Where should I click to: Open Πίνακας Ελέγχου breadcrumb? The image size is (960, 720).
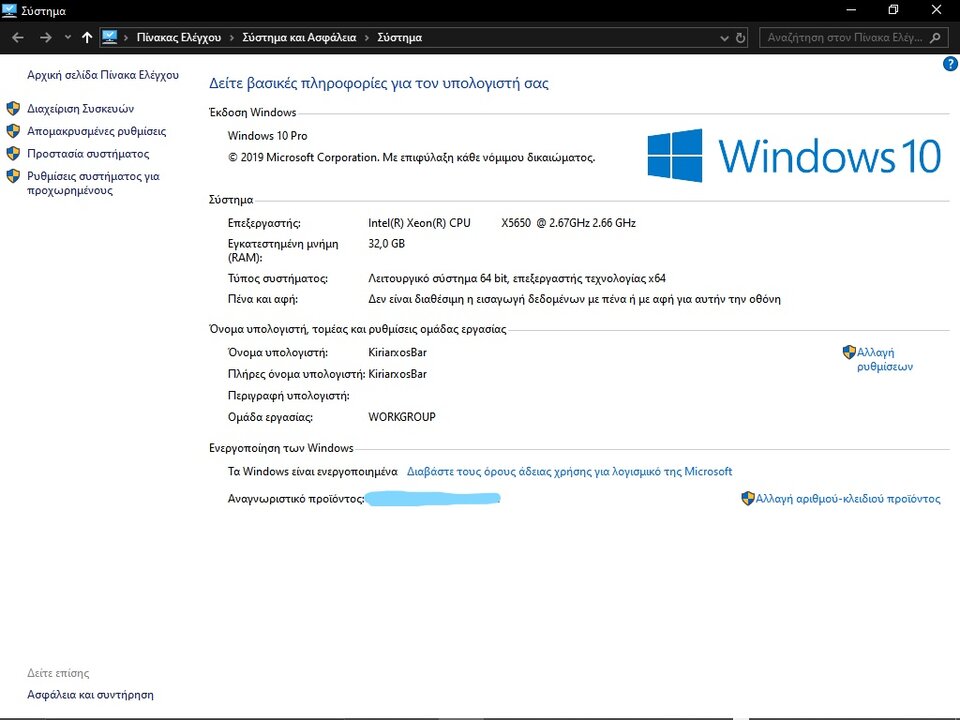tap(179, 38)
